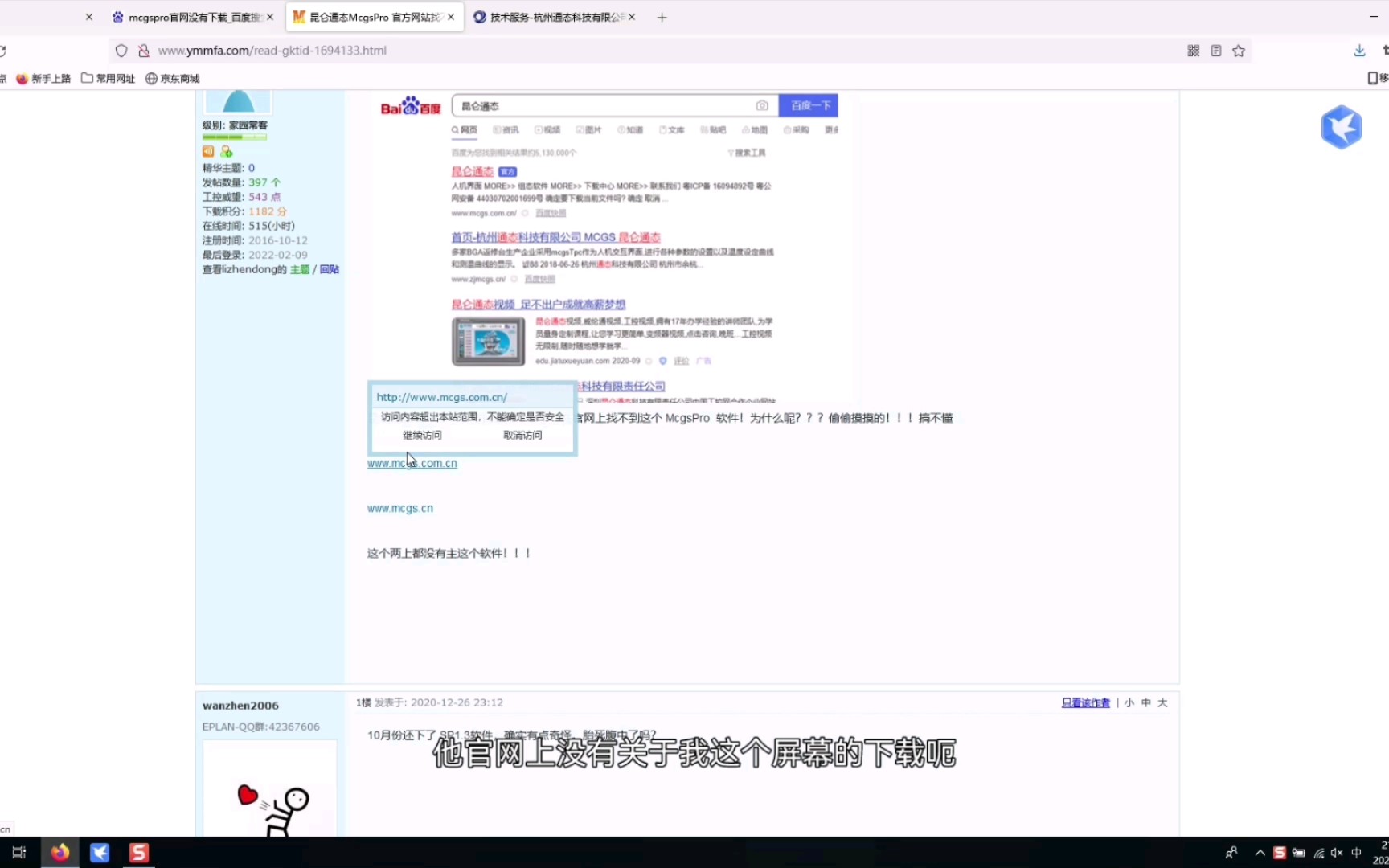Click the 百度一下 search button
The width and height of the screenshot is (1389, 868).
click(809, 105)
